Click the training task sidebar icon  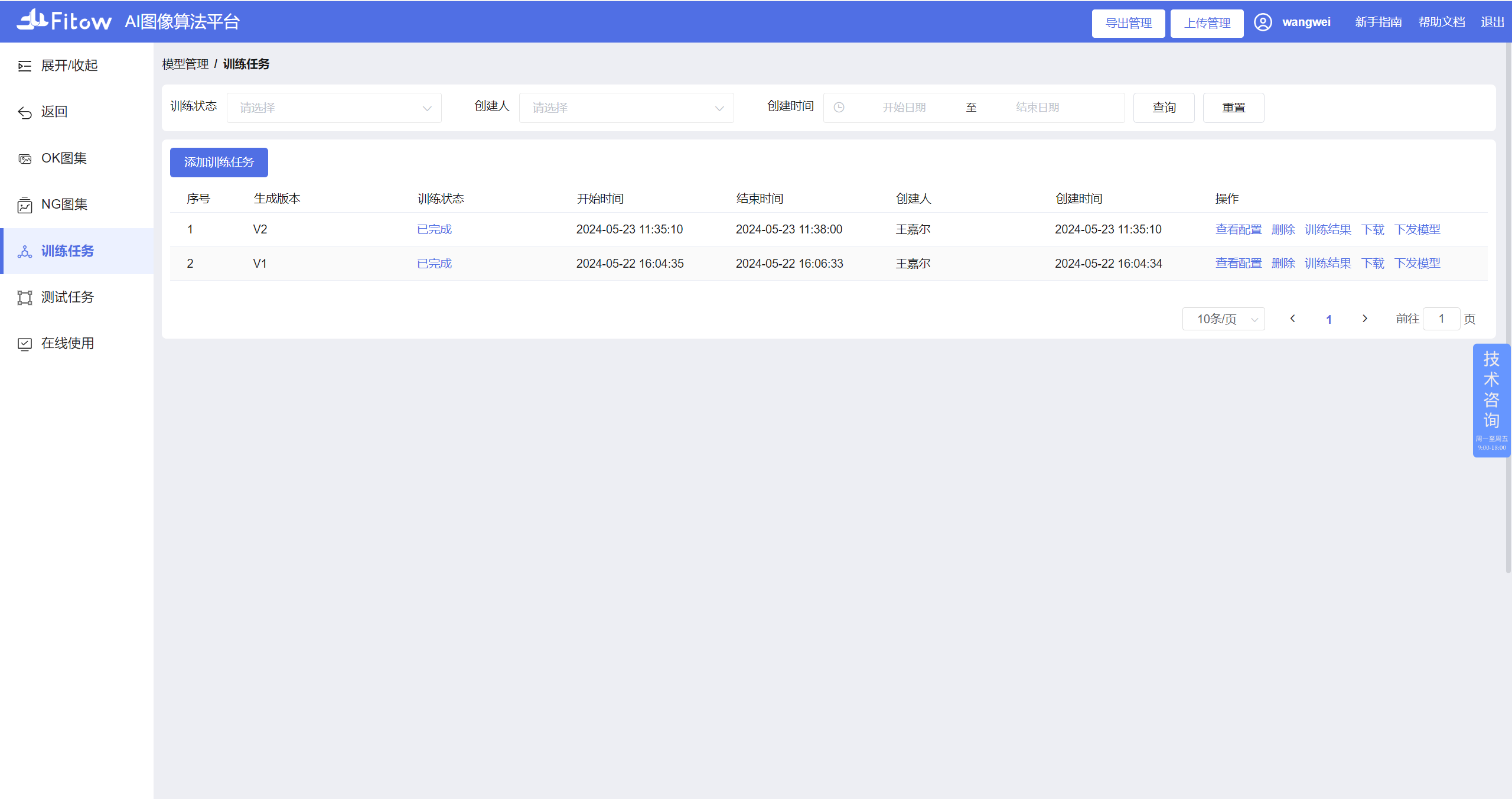click(25, 251)
